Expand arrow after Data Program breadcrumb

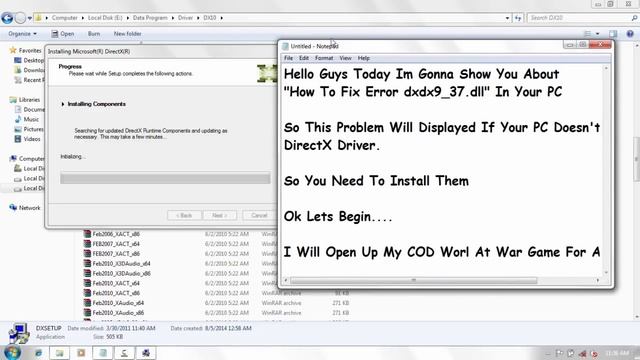click(173, 18)
